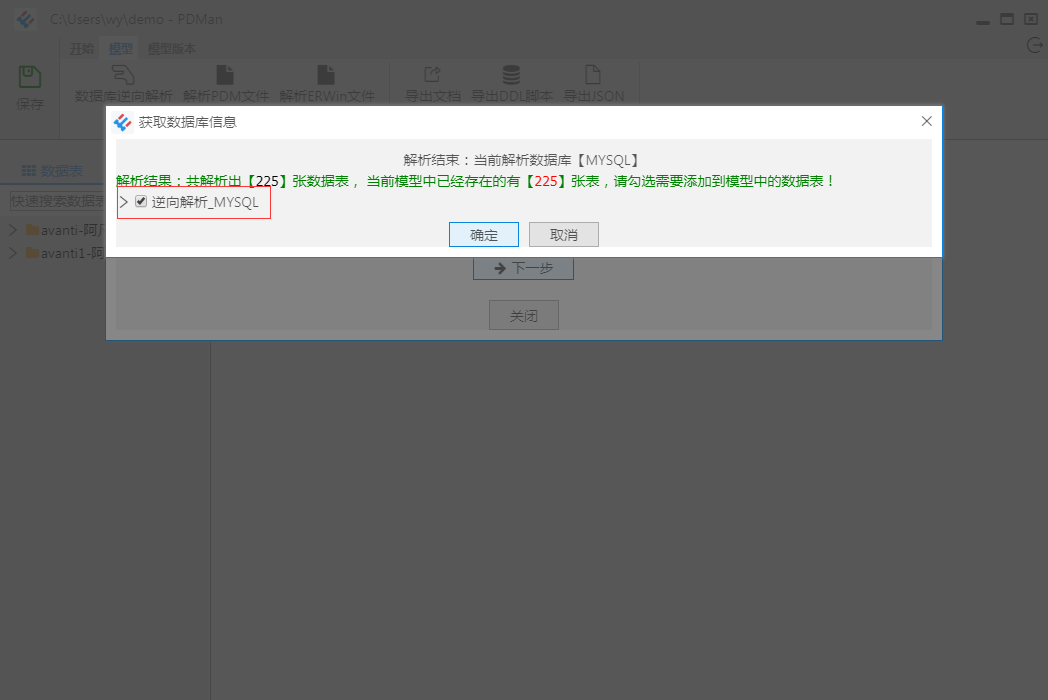The width and height of the screenshot is (1048, 700).
Task: Switch to the 模型 menu tab
Action: click(120, 49)
